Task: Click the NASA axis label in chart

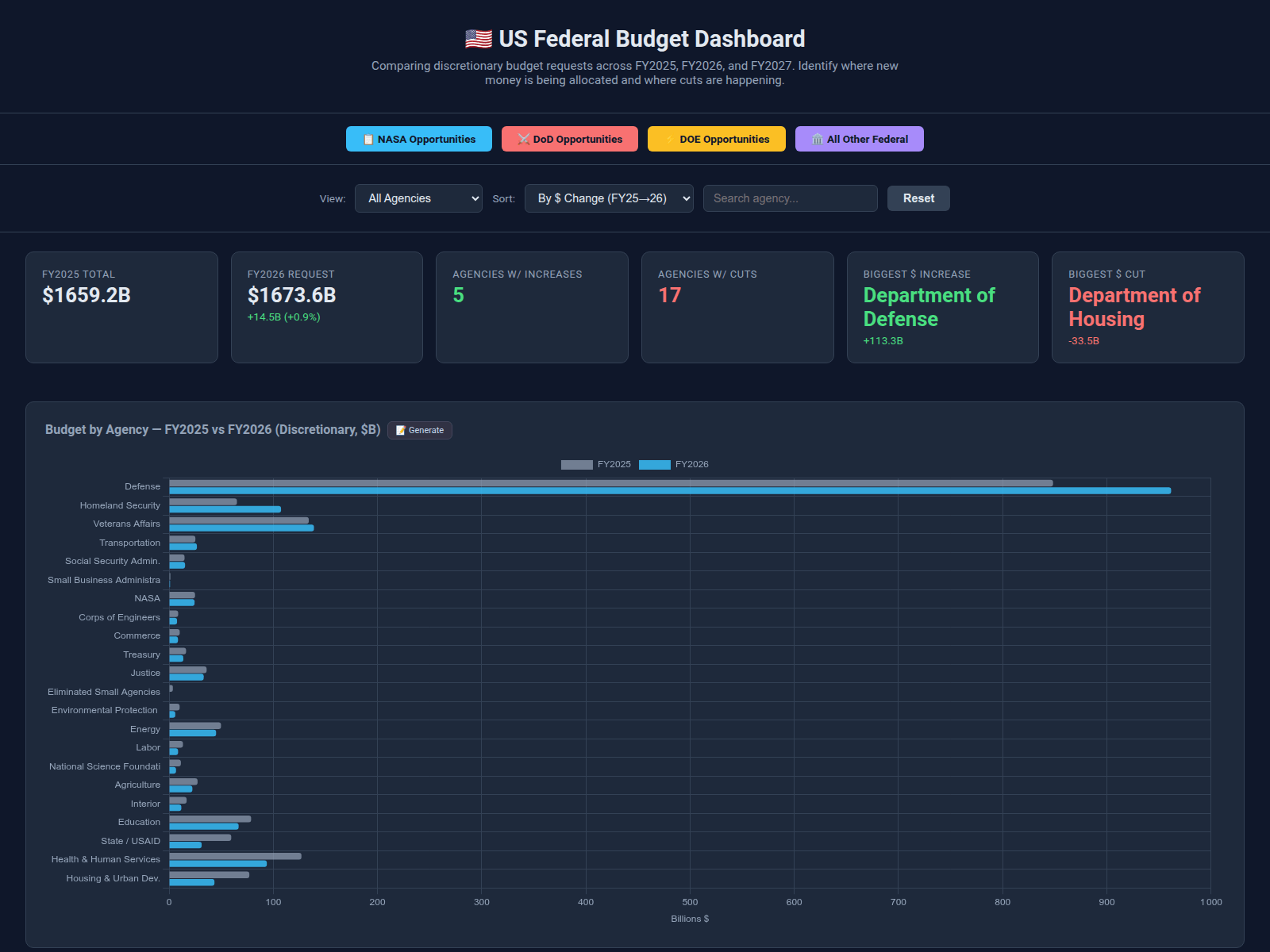Action: click(x=147, y=598)
